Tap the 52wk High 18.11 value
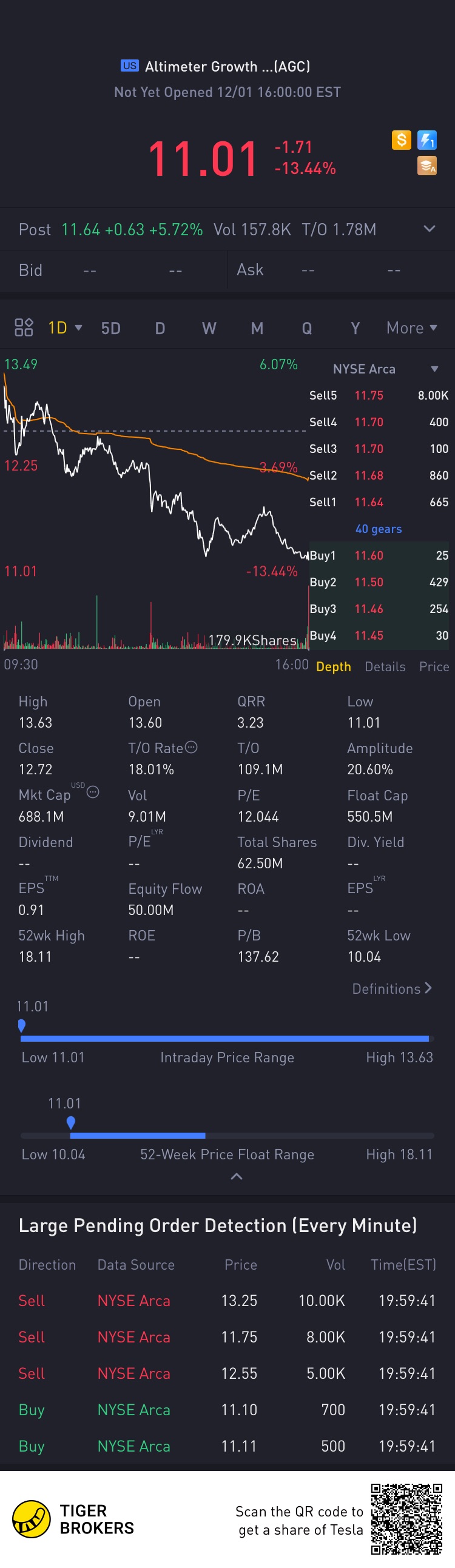This screenshot has width=455, height=1568. pos(35,956)
